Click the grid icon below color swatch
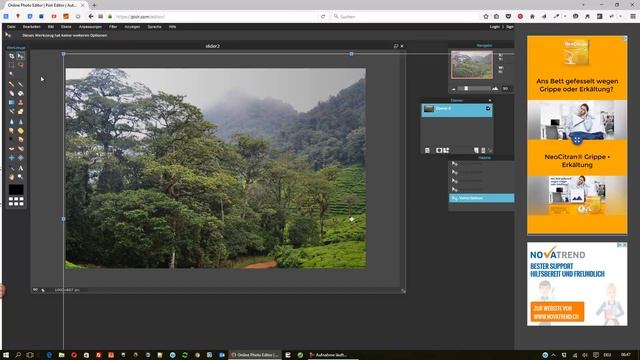The image size is (640, 360). click(16, 201)
